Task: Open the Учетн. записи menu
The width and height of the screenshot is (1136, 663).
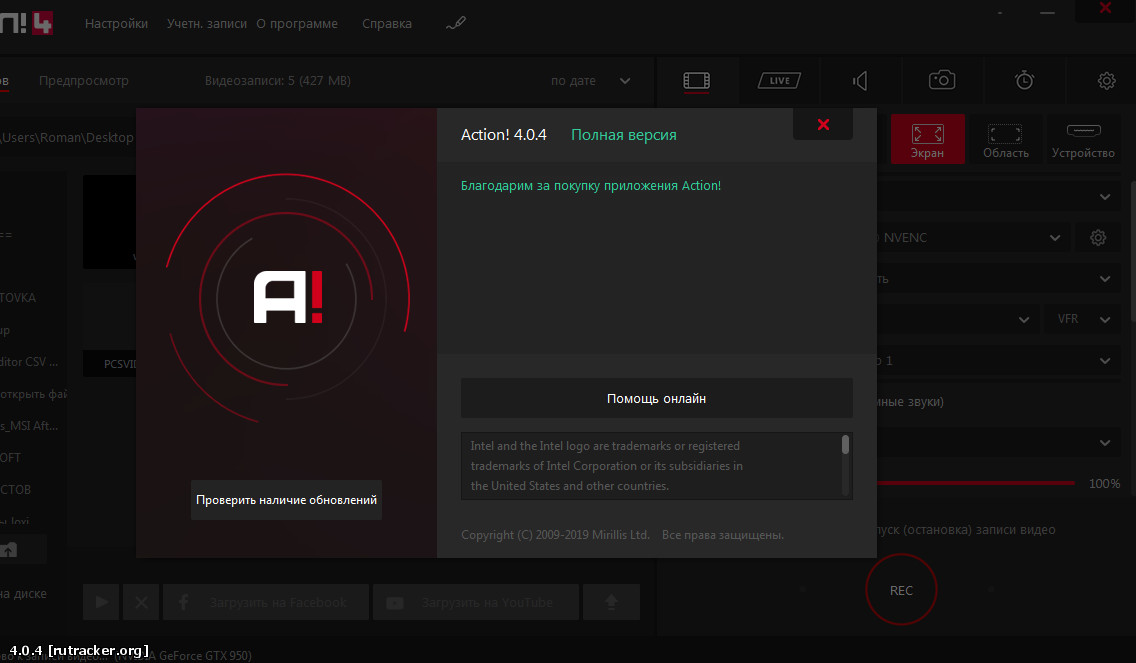Action: pos(206,23)
